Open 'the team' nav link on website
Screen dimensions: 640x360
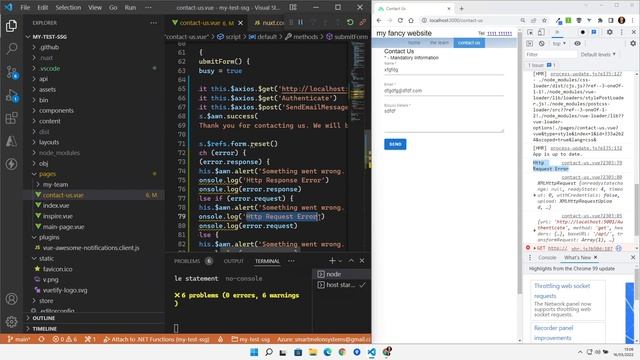point(439,42)
